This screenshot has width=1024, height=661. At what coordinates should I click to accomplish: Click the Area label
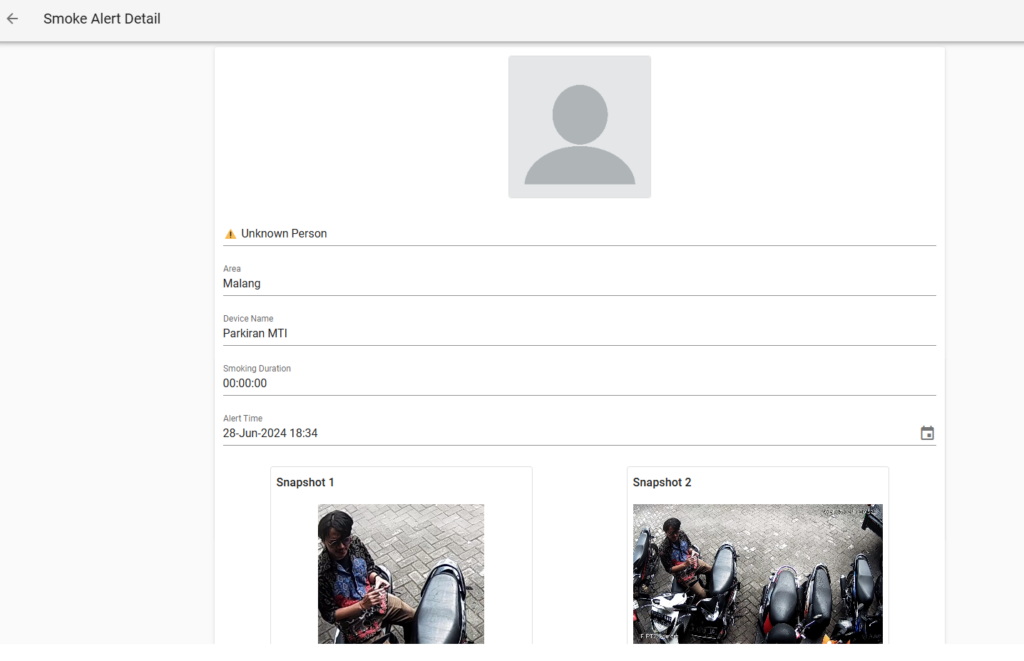[232, 268]
